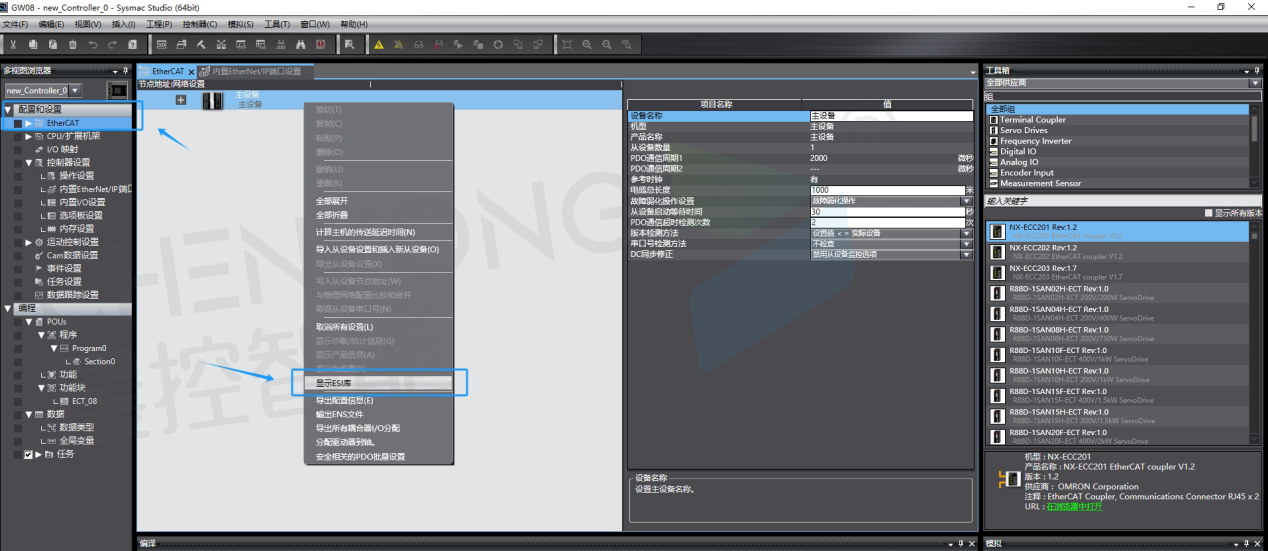Collapse the 编程 section
This screenshot has width=1268, height=551.
[x=8, y=308]
